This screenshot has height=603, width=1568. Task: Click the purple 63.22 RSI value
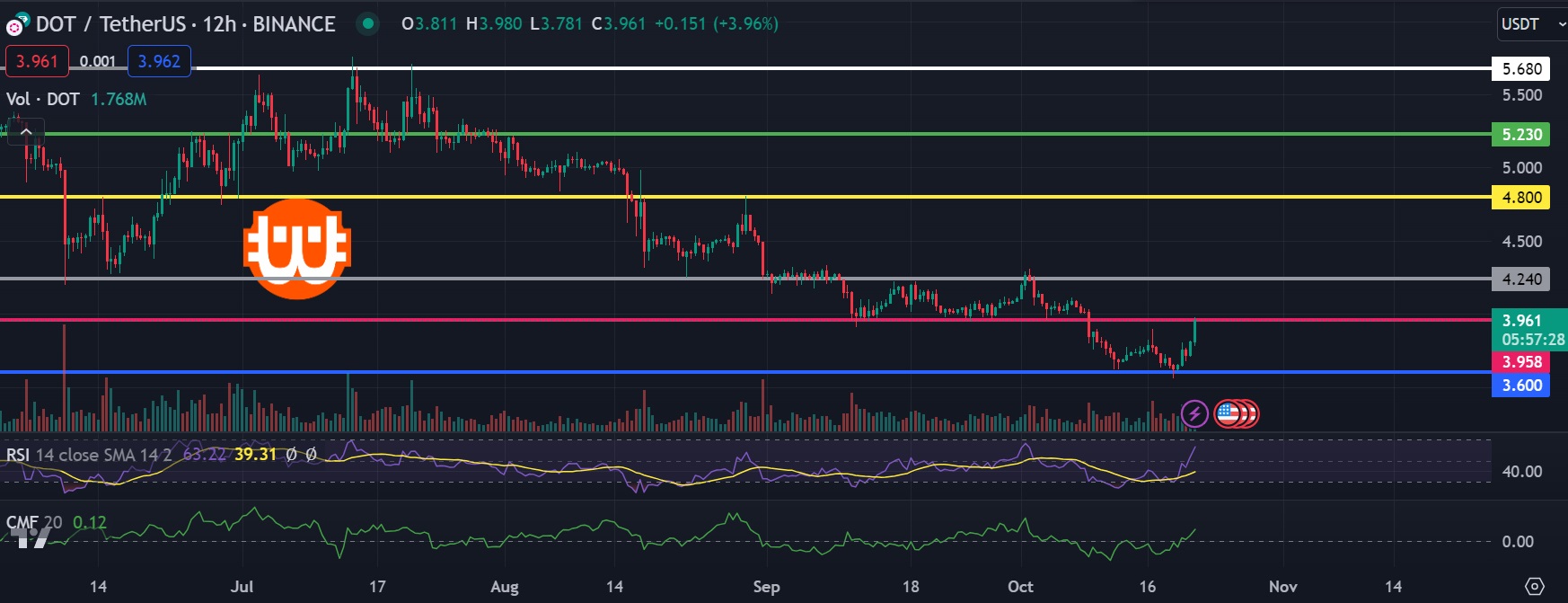(205, 455)
